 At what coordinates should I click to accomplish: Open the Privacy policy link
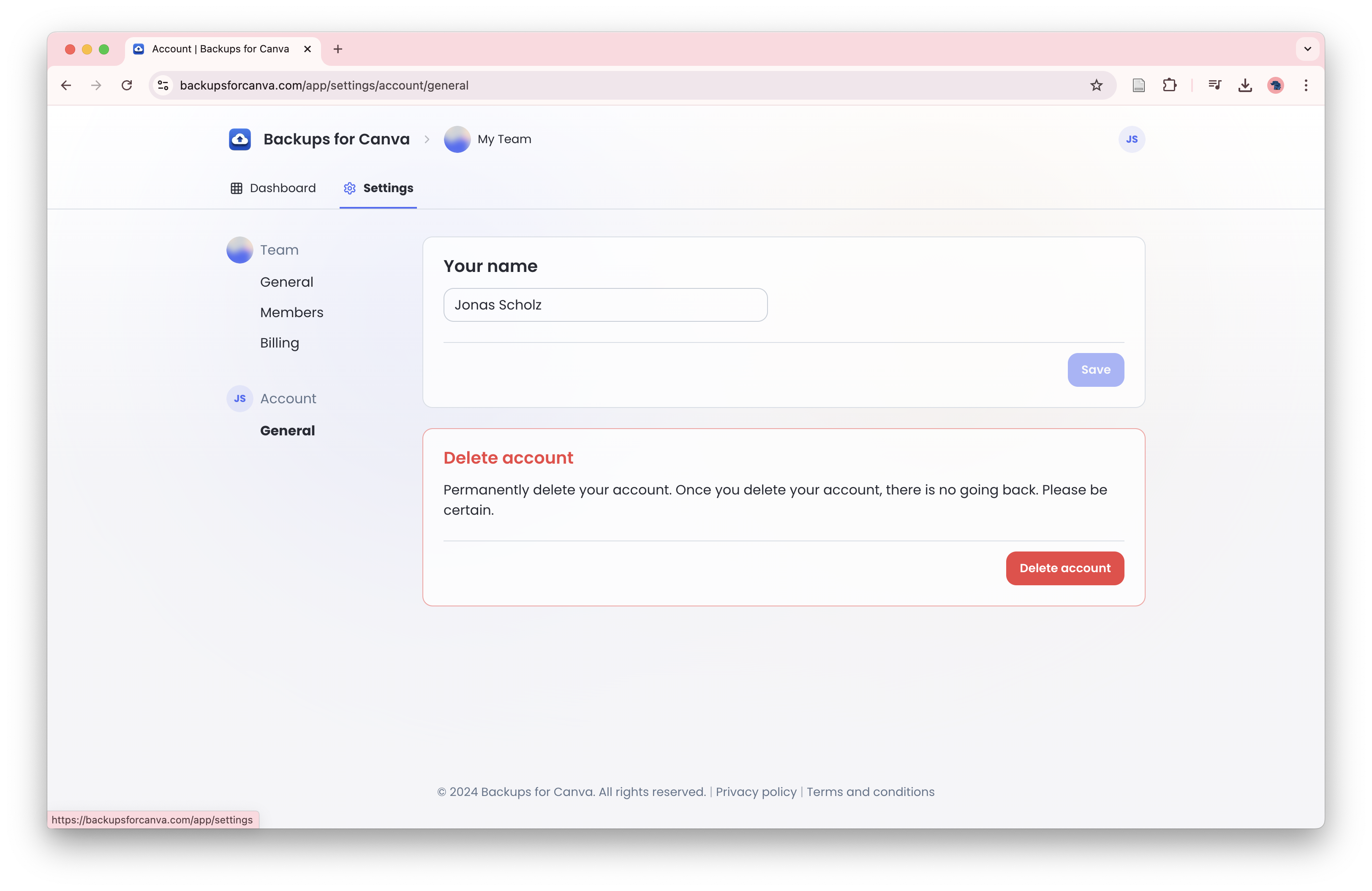(756, 792)
